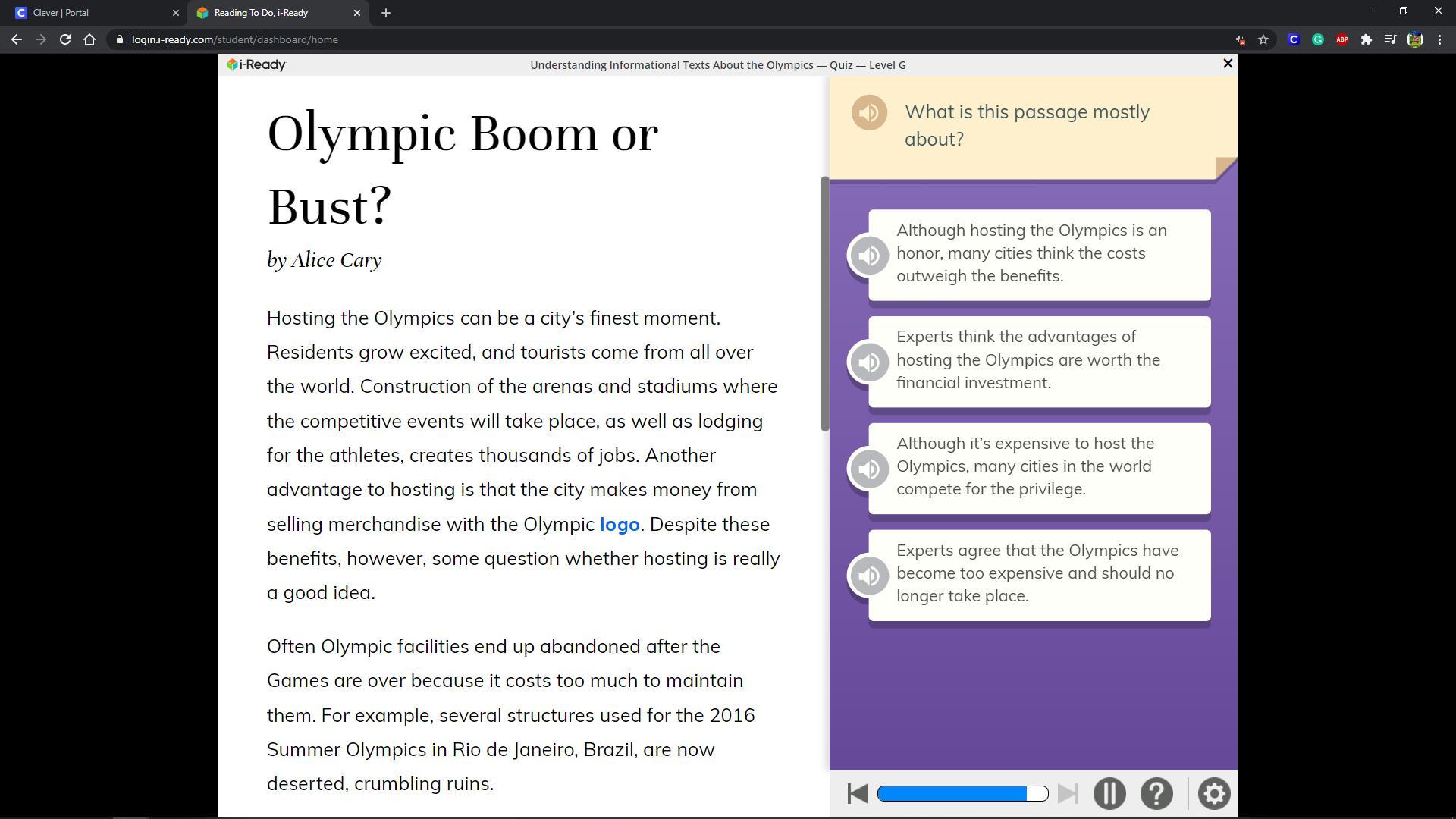Image resolution: width=1456 pixels, height=819 pixels.
Task: Pick answer 'Although it's expensive to host the Olympics'
Action: 1039,467
